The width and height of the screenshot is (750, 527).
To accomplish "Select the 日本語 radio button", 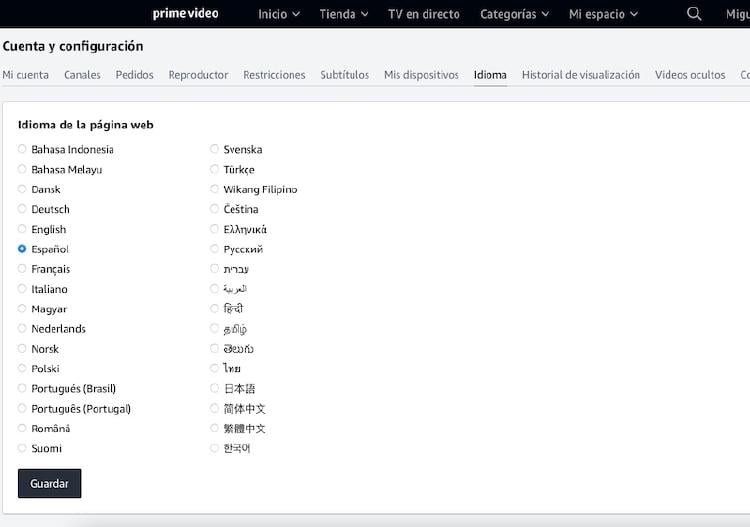I will click(214, 388).
